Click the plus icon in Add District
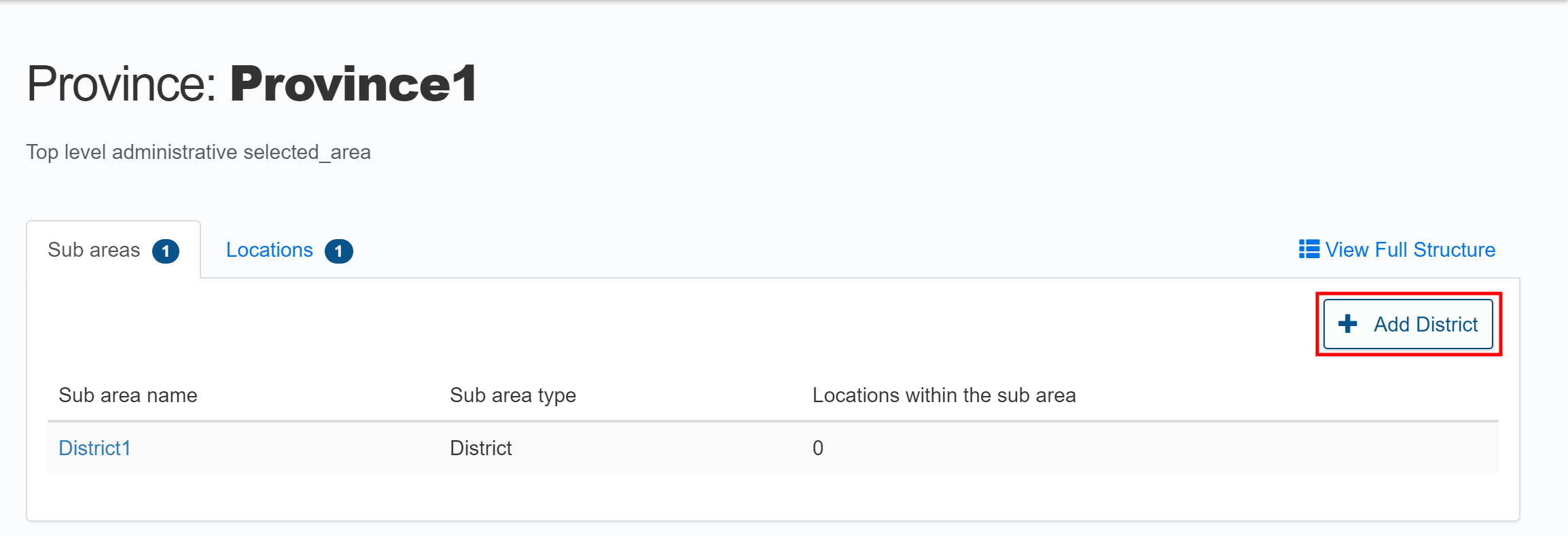 coord(1348,324)
